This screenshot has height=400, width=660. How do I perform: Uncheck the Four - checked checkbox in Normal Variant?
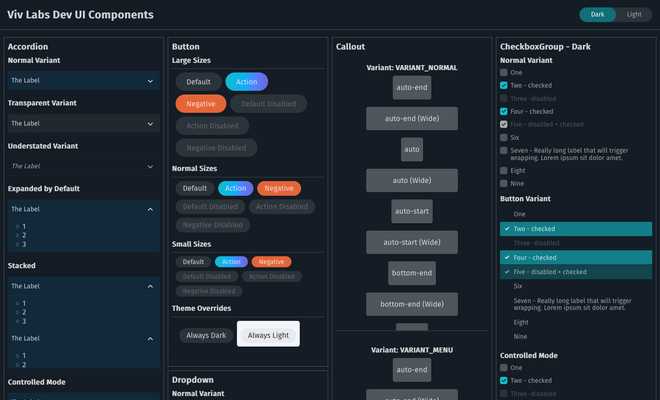pyautogui.click(x=504, y=112)
